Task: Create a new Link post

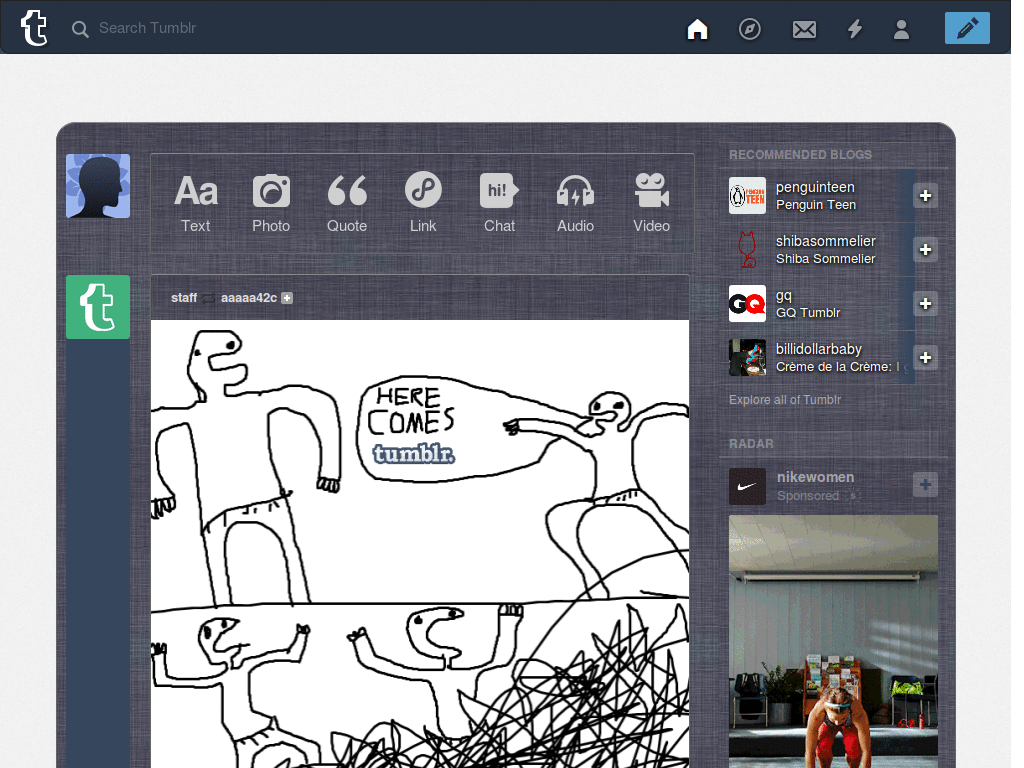Action: [423, 203]
